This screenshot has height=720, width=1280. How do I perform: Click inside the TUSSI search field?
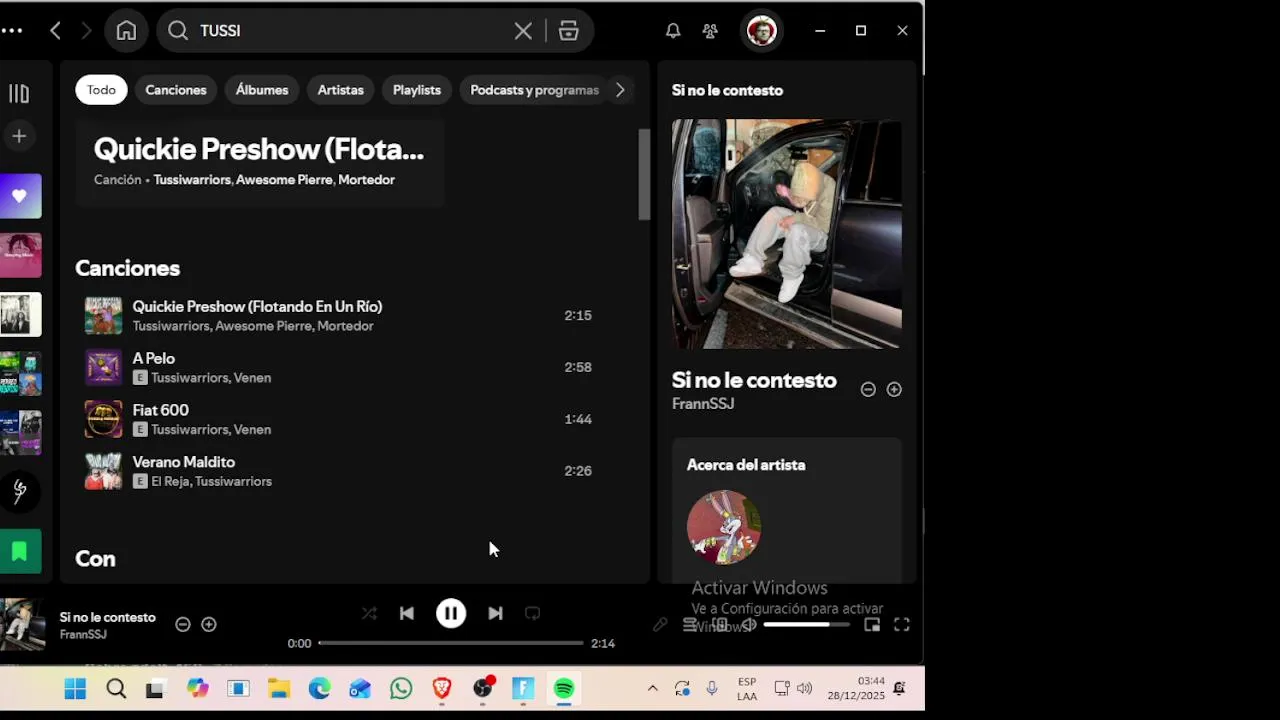(350, 31)
